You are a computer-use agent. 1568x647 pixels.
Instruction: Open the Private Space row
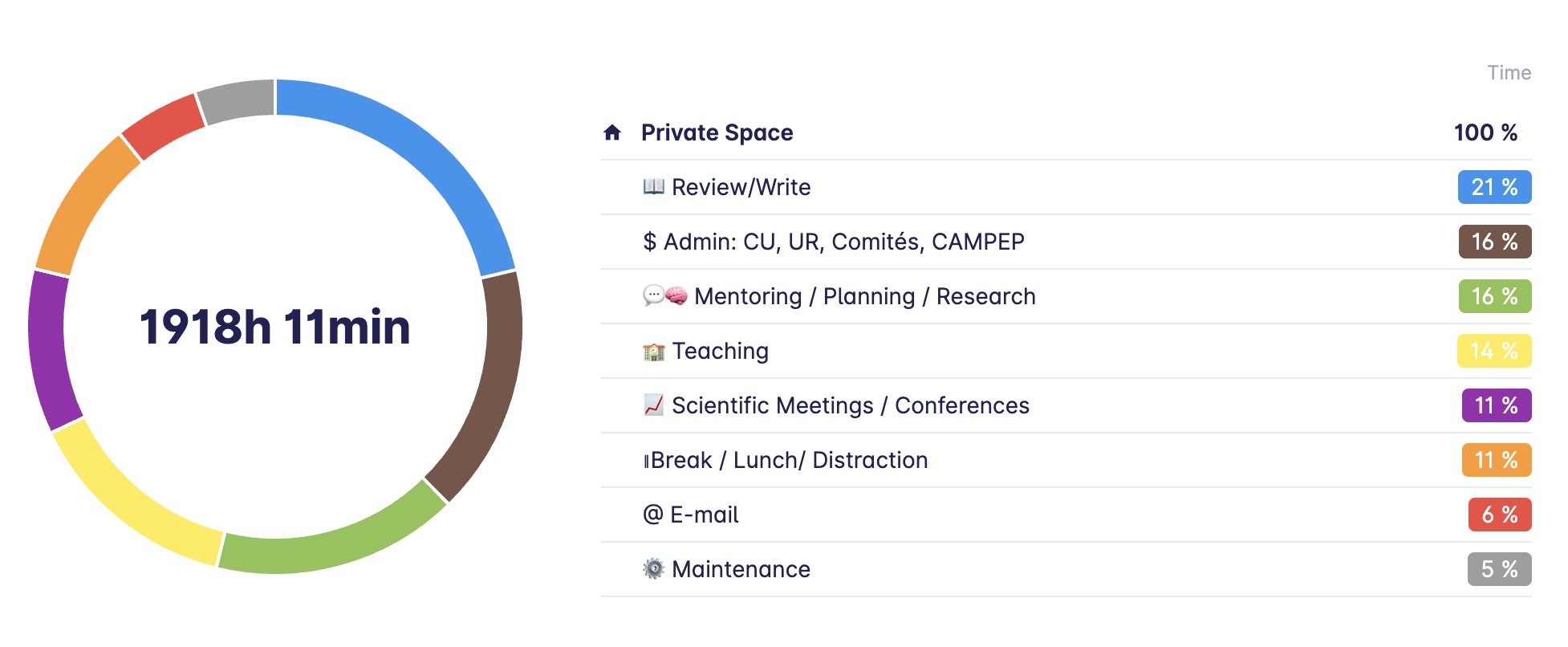[717, 132]
